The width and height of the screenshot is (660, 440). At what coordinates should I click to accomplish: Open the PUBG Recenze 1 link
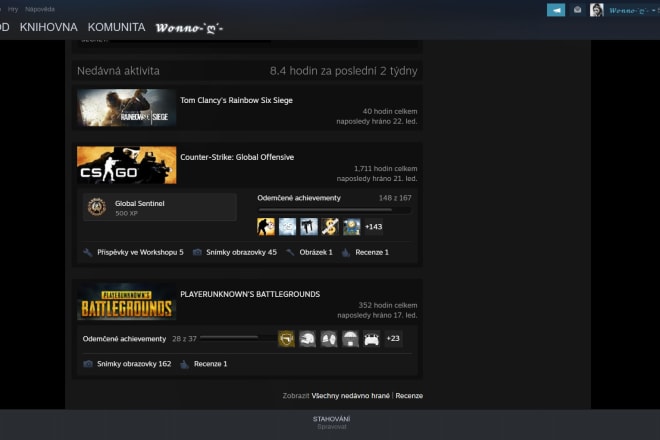pyautogui.click(x=210, y=364)
